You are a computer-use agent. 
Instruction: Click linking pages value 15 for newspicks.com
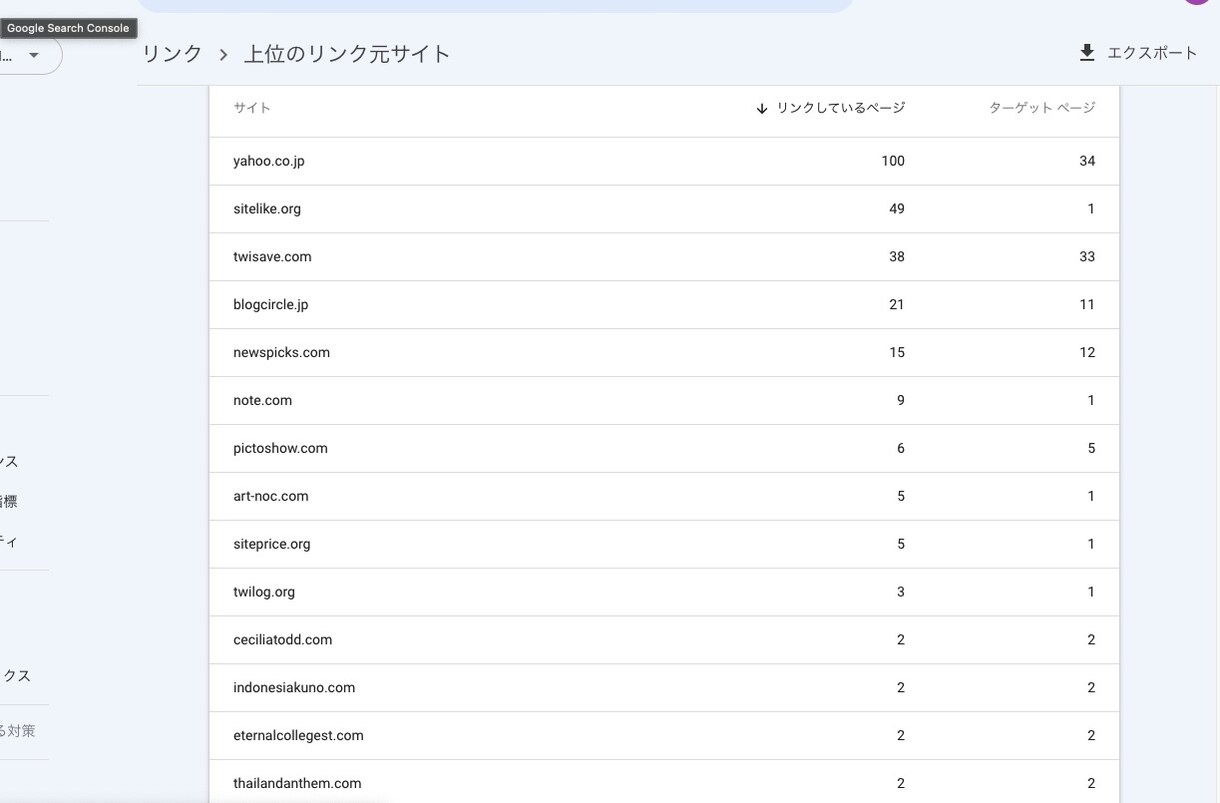click(x=897, y=353)
